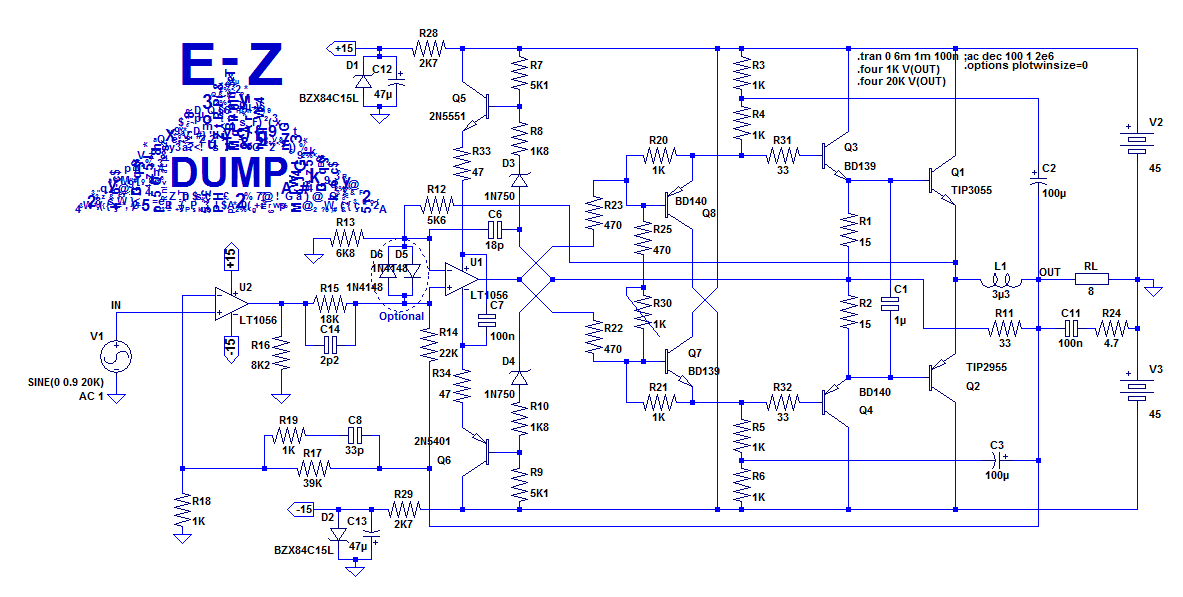Click the '2N5401' part name
Viewport: 1183px width, 597px height.
[x=432, y=441]
